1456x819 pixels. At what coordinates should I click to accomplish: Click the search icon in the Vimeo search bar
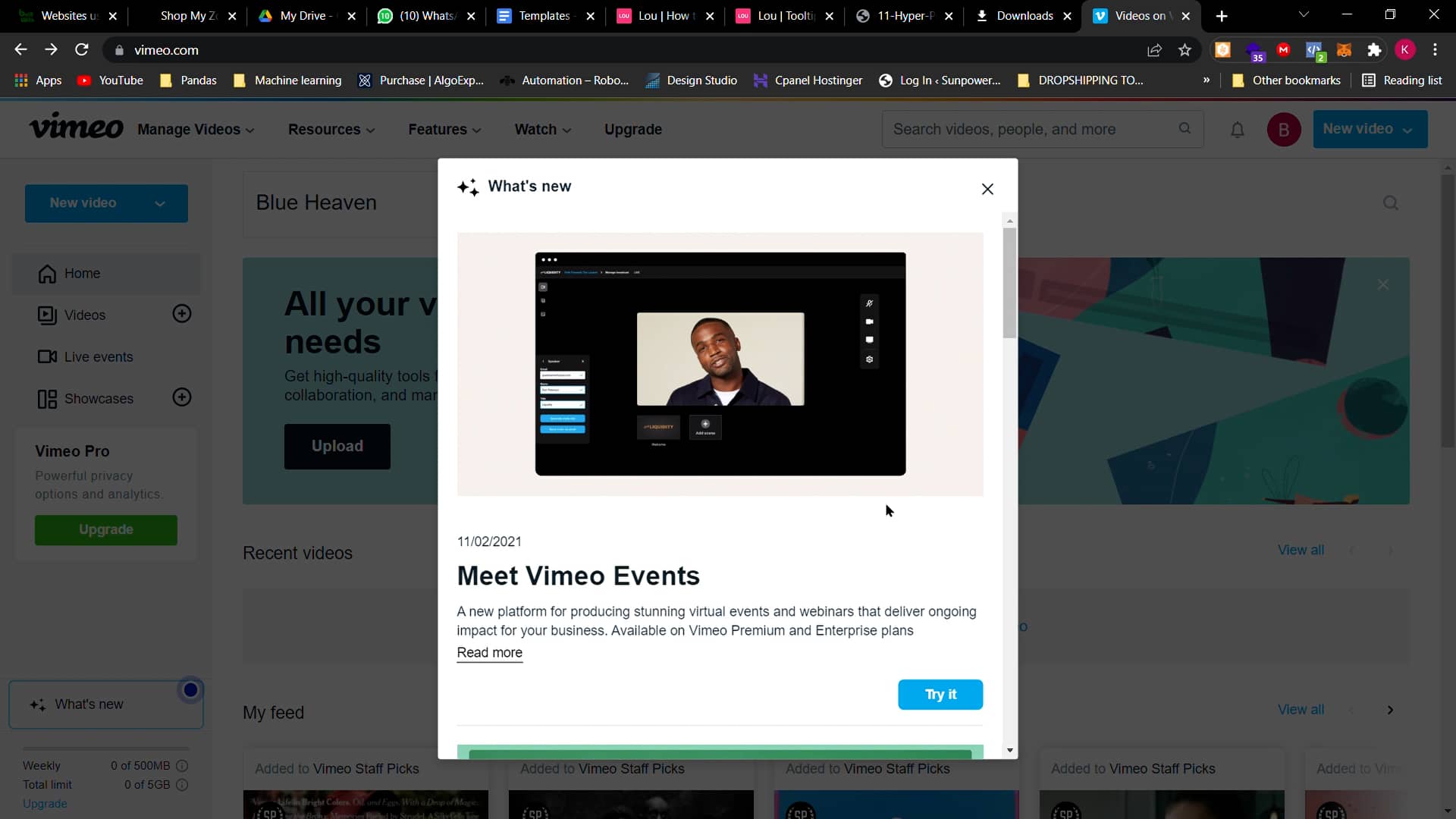point(1185,129)
